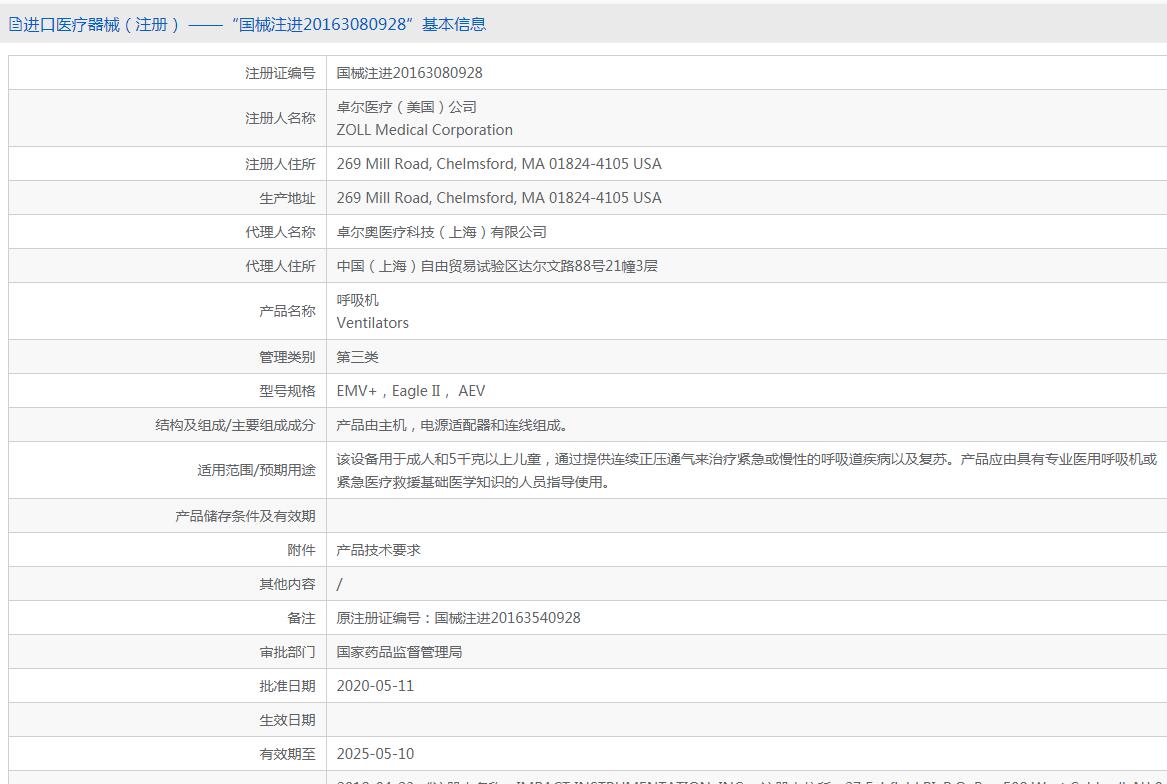
Task: Click the 管理类别 value 第三类
Action: pos(357,357)
